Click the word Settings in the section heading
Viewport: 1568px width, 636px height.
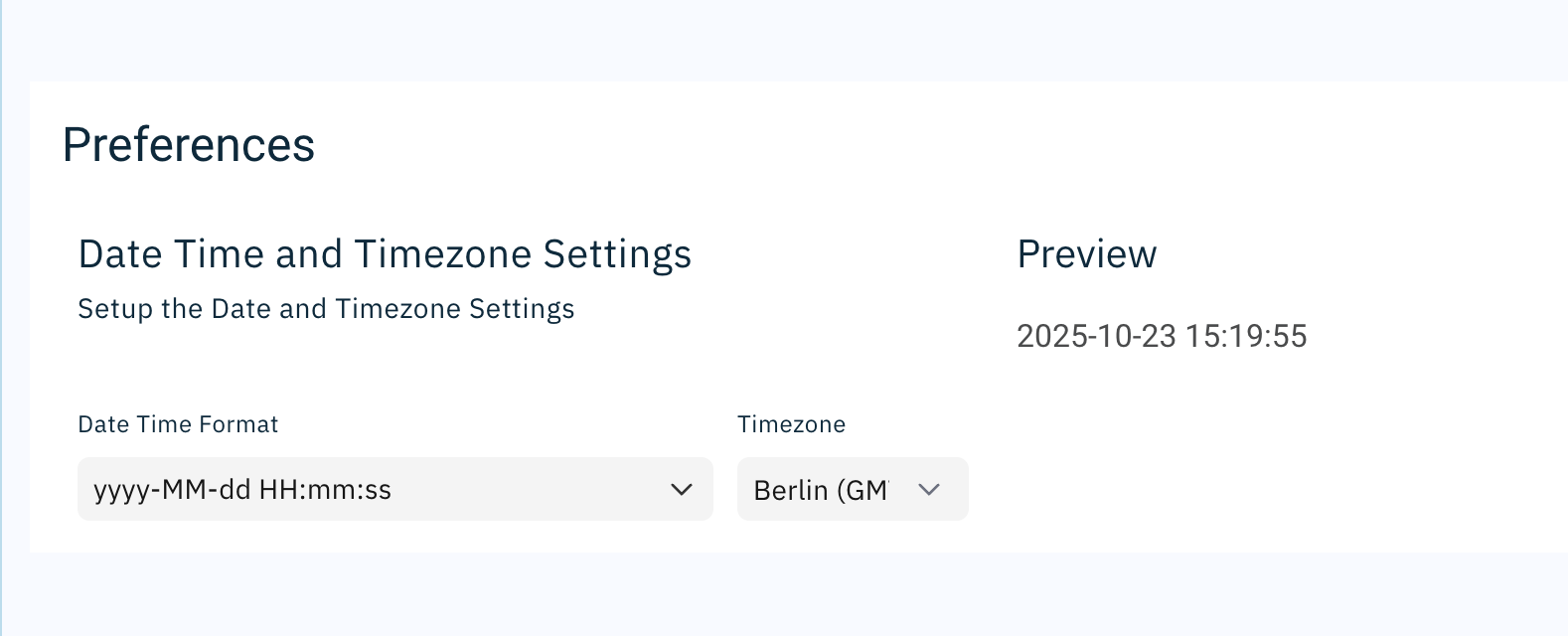click(x=617, y=254)
